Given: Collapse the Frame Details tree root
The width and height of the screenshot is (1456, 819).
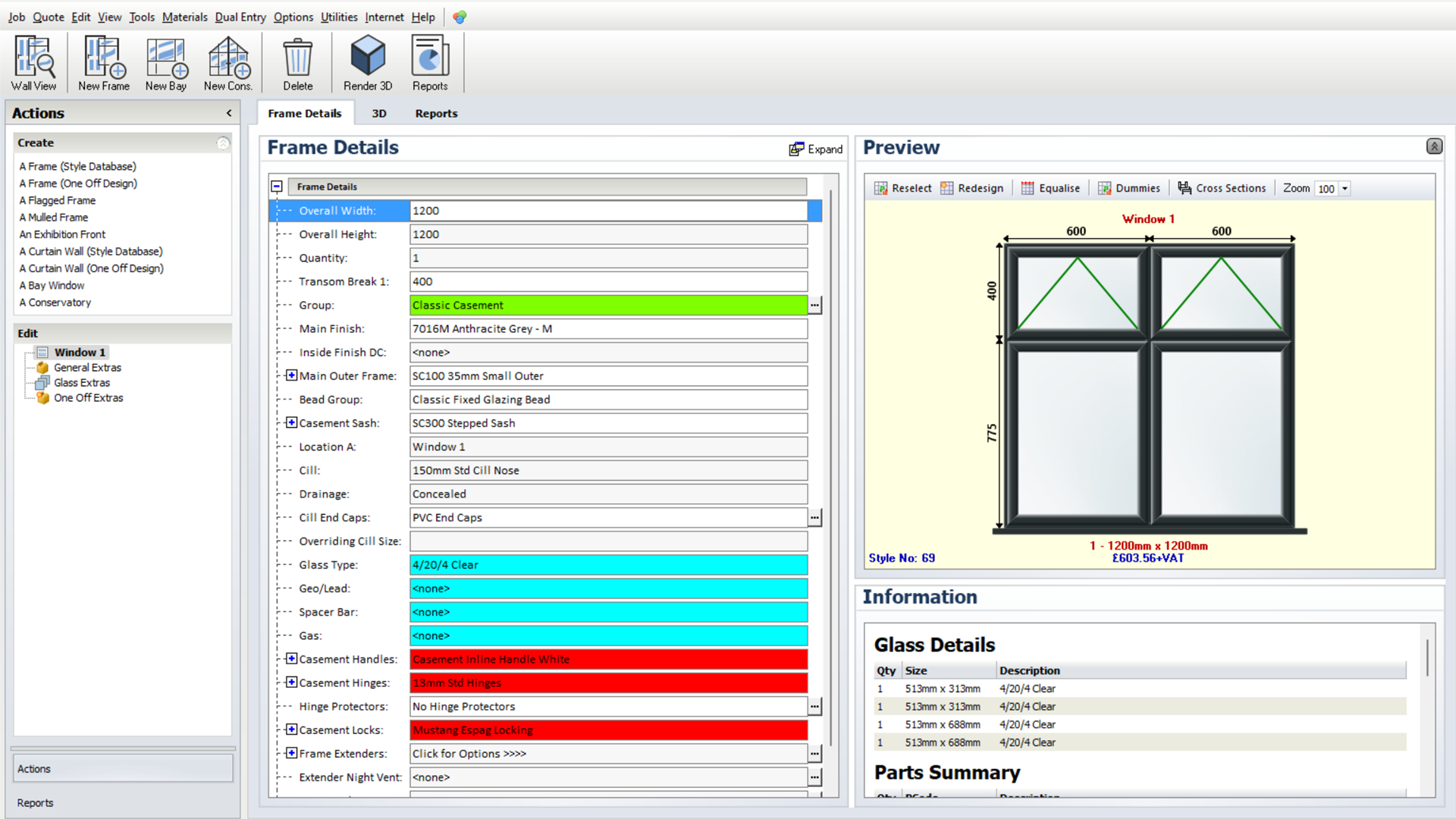Looking at the screenshot, I should point(277,187).
